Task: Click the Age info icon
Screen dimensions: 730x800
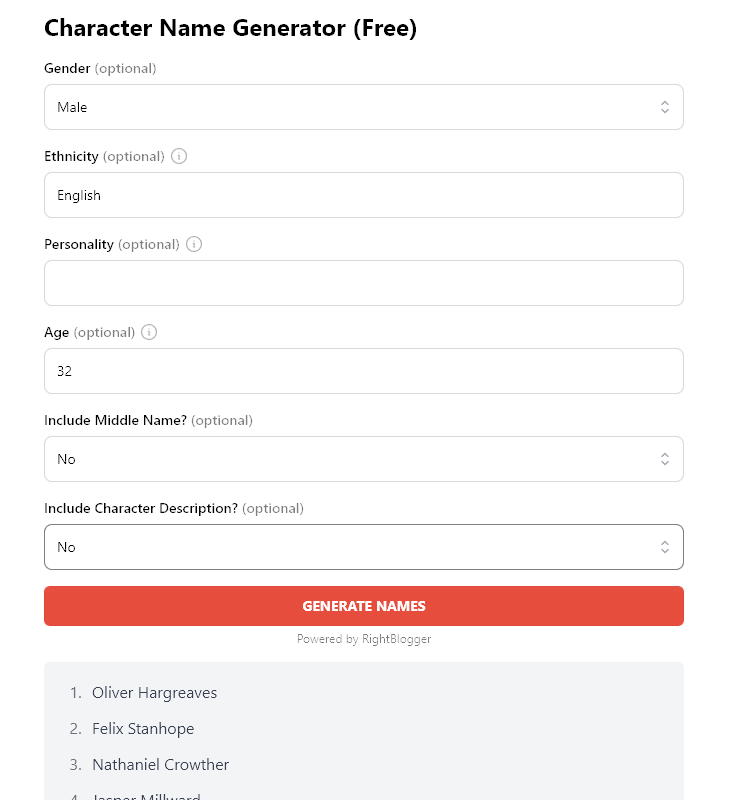Action: [x=149, y=332]
